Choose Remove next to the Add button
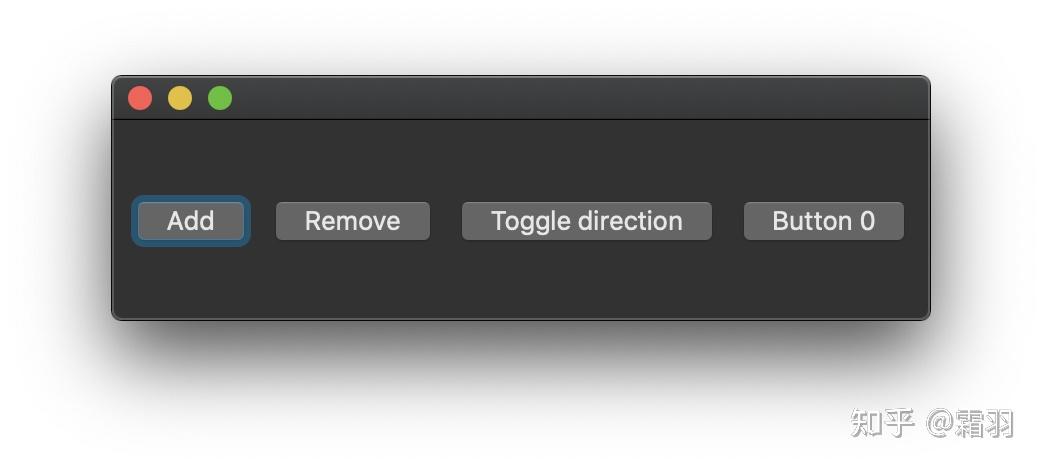Image resolution: width=1042 pixels, height=468 pixels. click(x=352, y=221)
